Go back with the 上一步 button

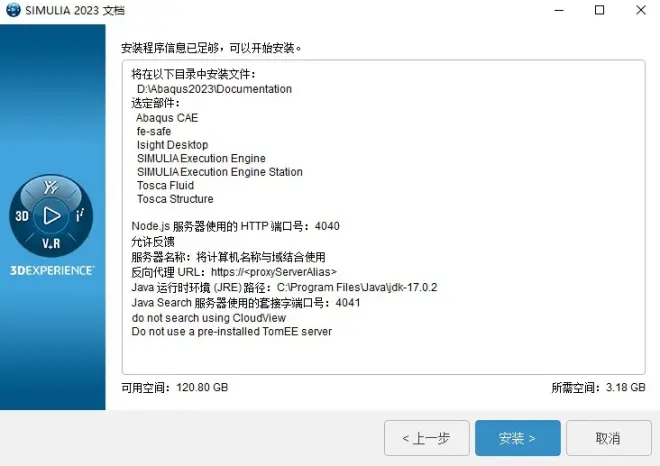(x=426, y=438)
